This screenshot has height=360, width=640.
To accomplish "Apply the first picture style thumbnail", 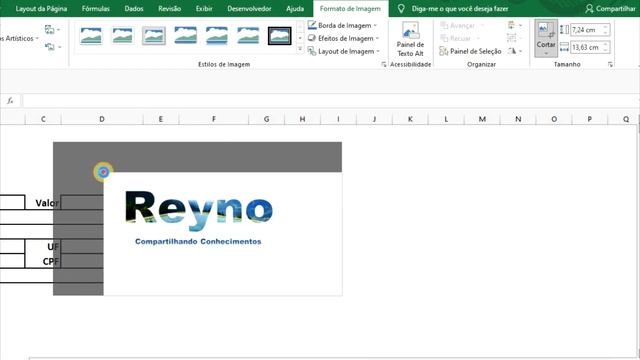I will pyautogui.click(x=91, y=36).
